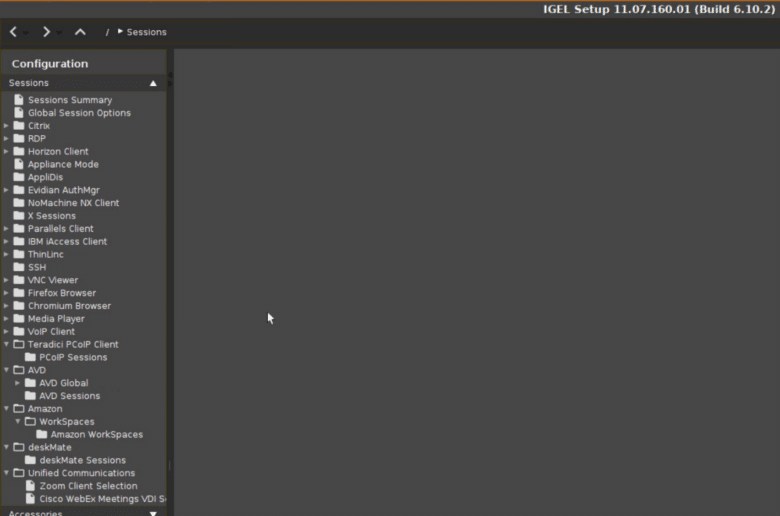Image resolution: width=780 pixels, height=516 pixels.
Task: Expand the Horizon Client tree node
Action: [6, 151]
